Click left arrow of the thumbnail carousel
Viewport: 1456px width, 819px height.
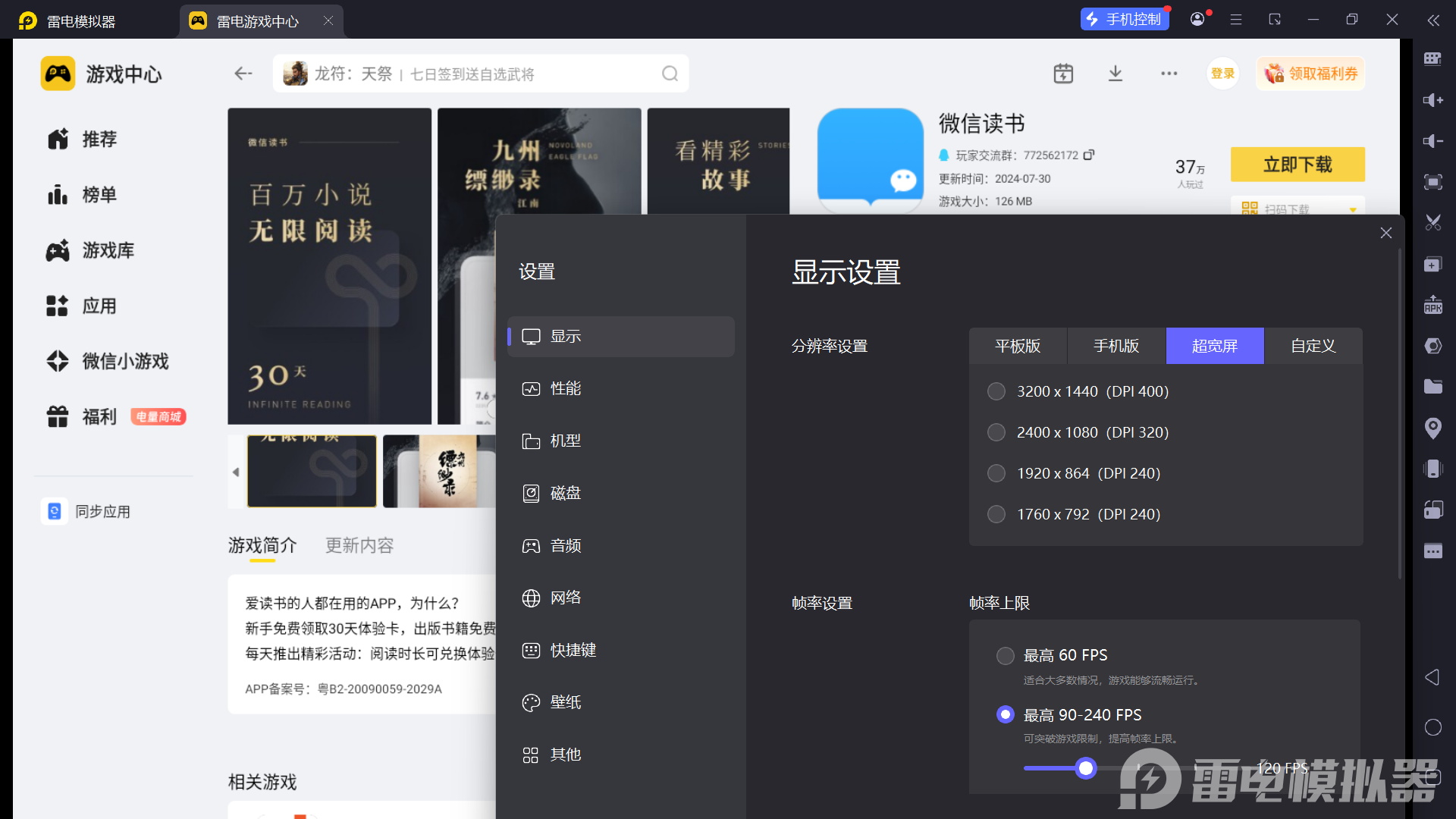click(236, 472)
